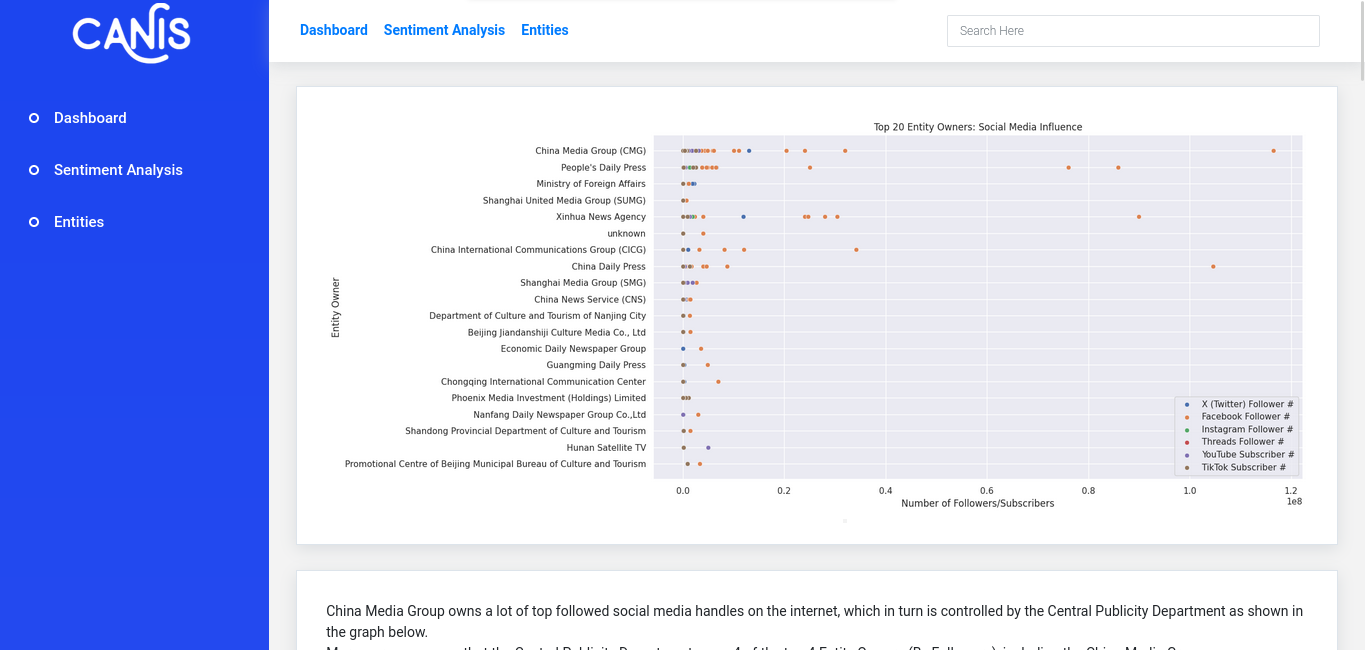The image size is (1365, 650).
Task: Click the TikTok Subscriber # legend entry
Action: (1243, 467)
